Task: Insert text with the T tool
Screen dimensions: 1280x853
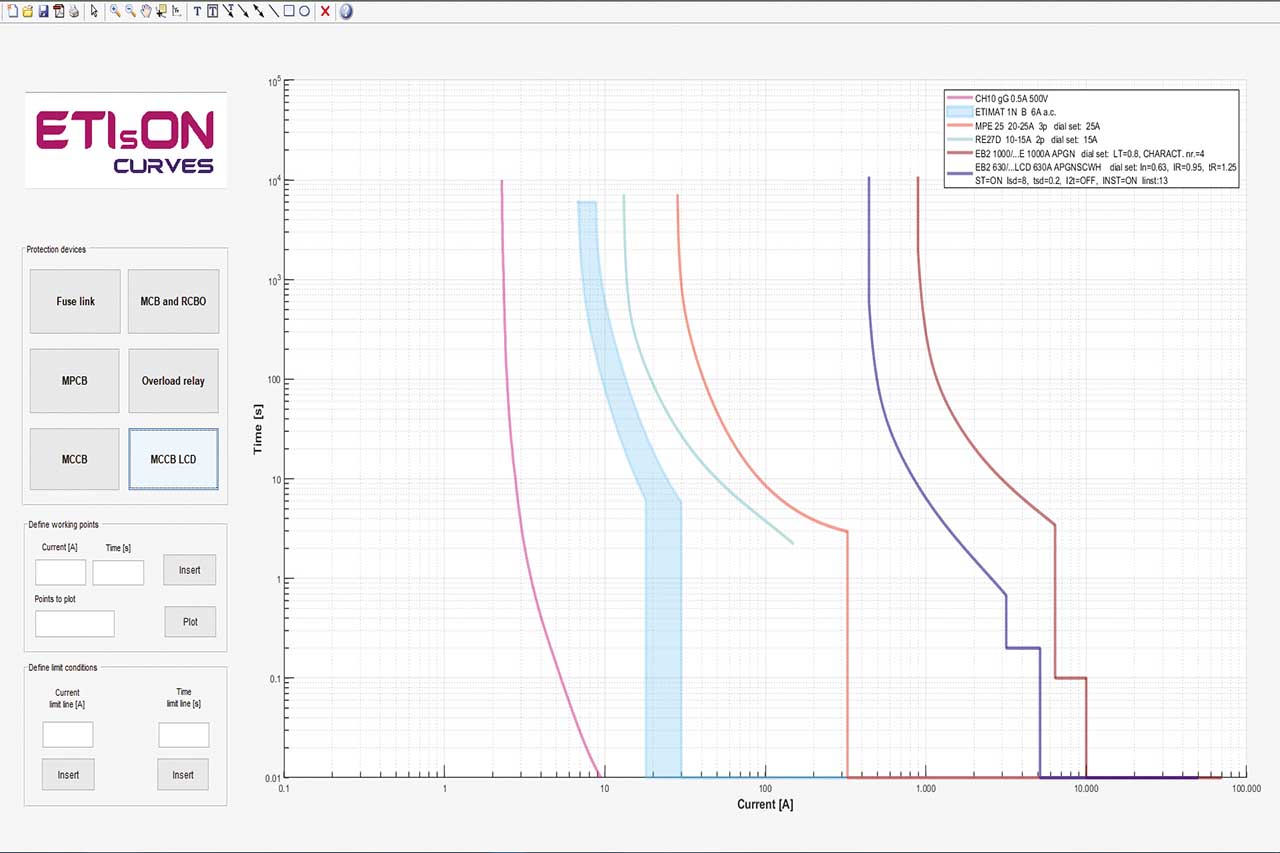Action: click(x=197, y=11)
